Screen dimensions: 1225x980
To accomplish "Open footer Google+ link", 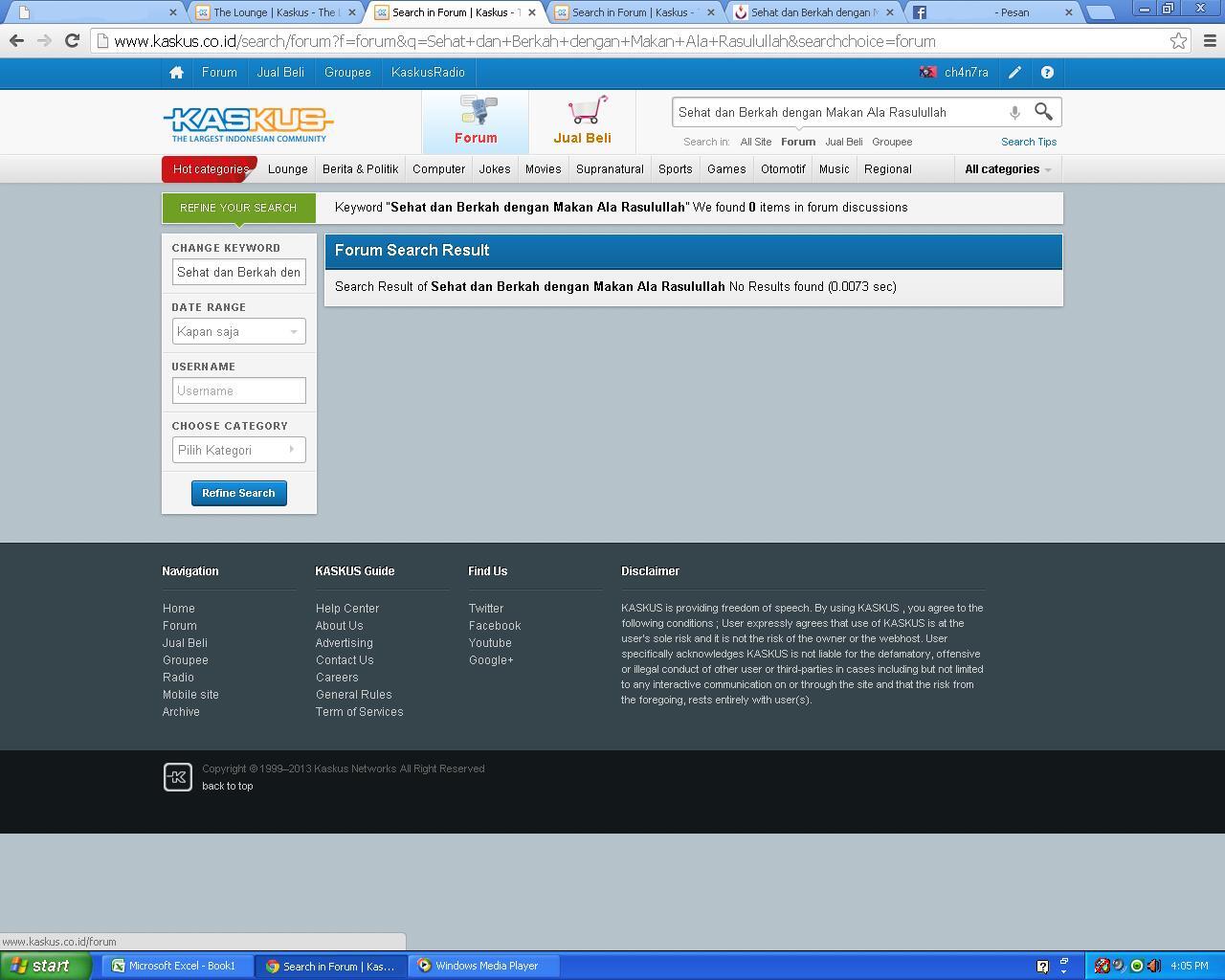I will point(491,660).
